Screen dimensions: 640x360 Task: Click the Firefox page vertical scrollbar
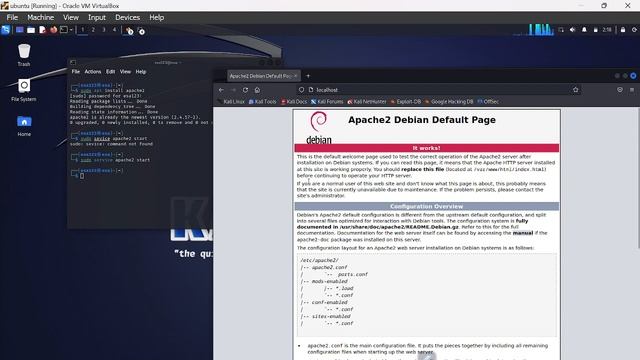tap(638, 180)
